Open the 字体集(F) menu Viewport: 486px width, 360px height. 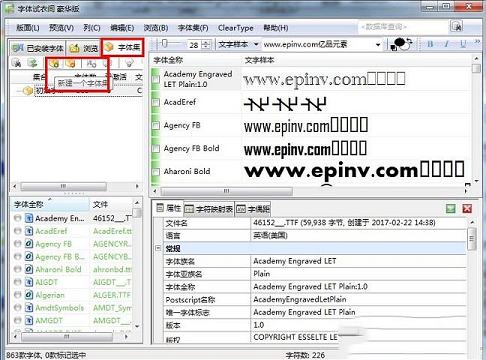(193, 28)
